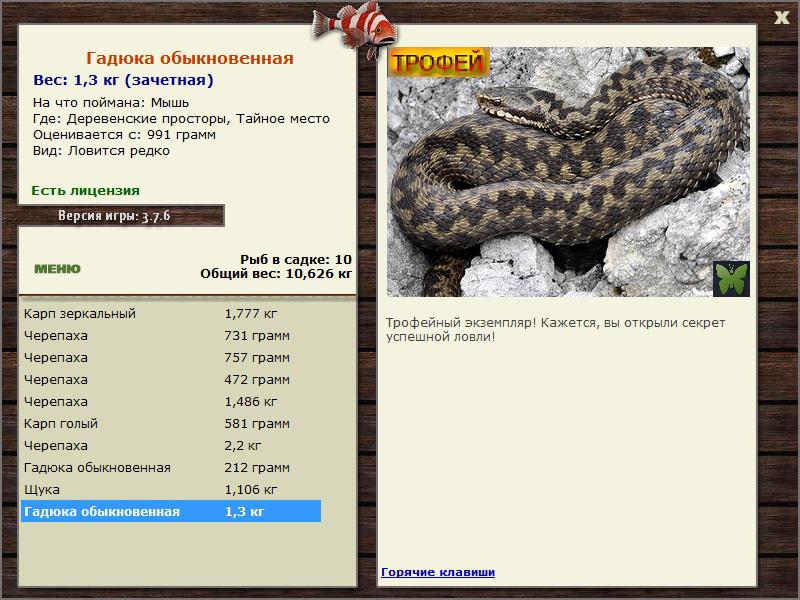Click the orange ТРОФЕЙ badge
Viewport: 800px width, 600px height.
438,62
